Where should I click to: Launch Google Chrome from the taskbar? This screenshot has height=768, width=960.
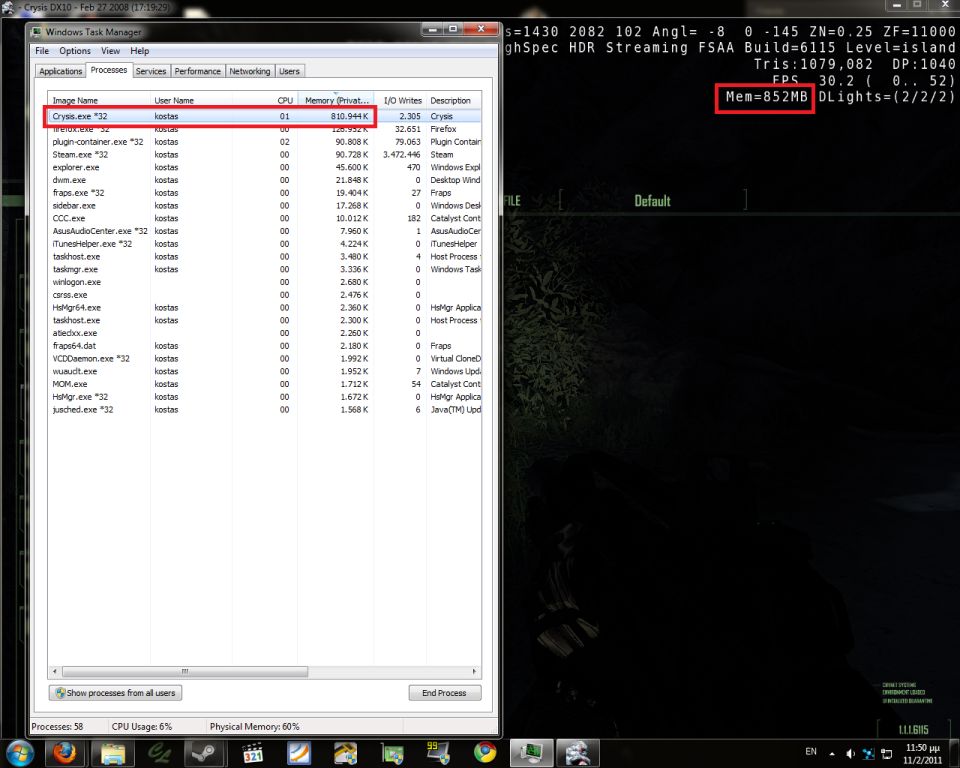(x=485, y=753)
